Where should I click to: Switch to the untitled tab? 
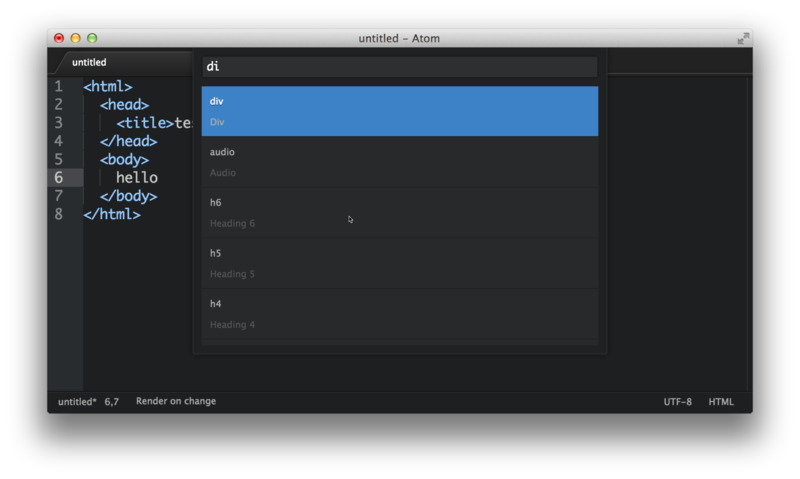(90, 62)
